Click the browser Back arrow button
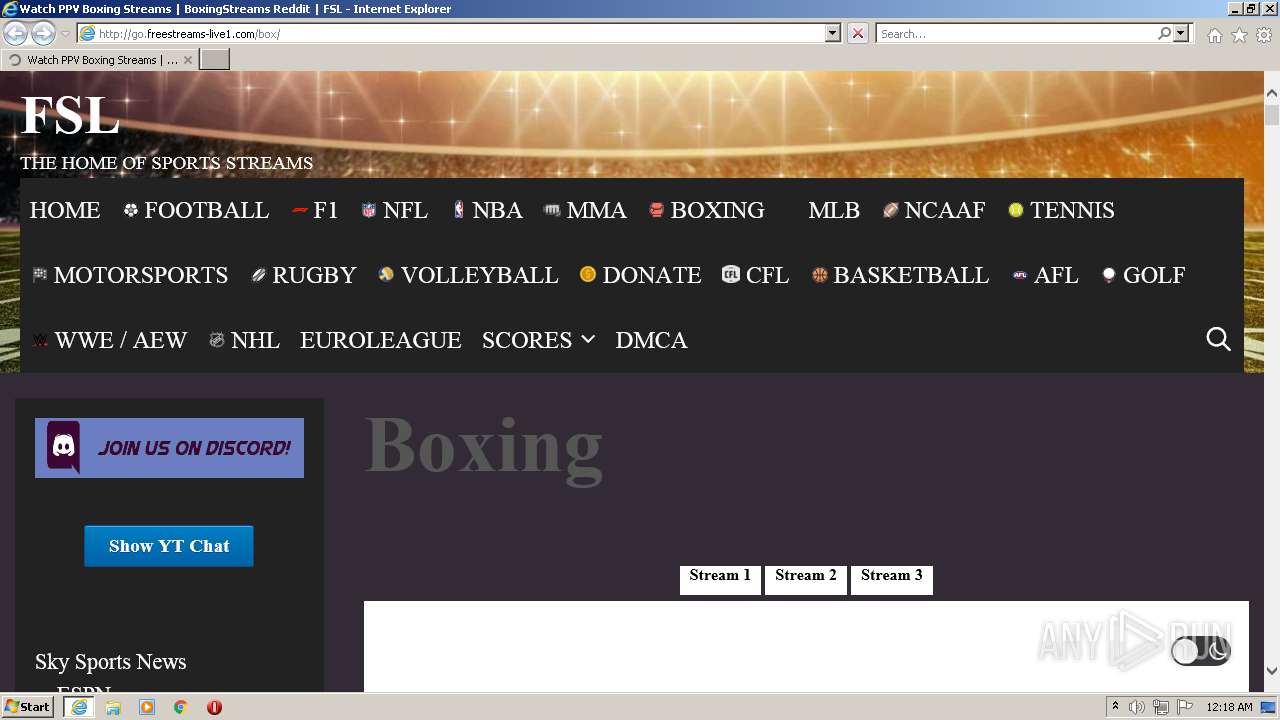 (x=15, y=34)
